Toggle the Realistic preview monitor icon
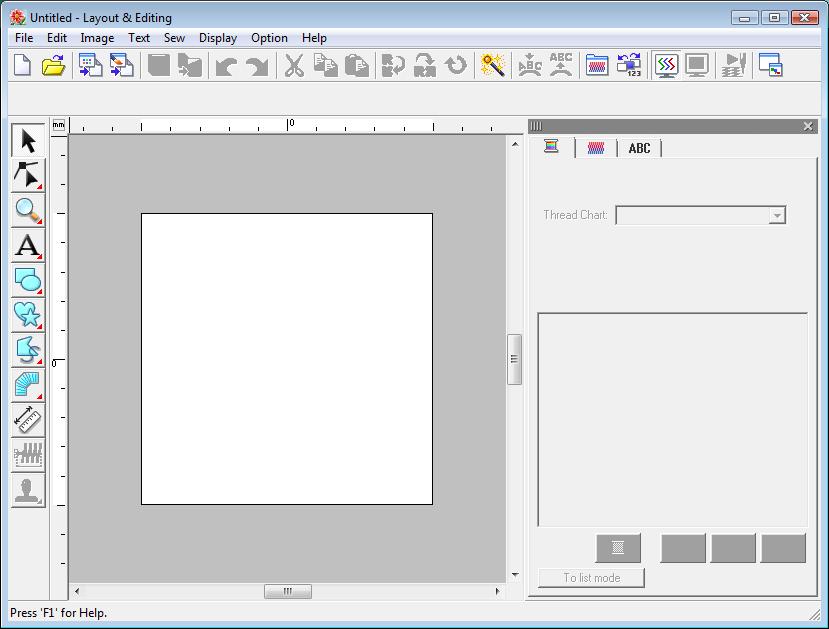Viewport: 829px width, 629px height. pos(697,65)
